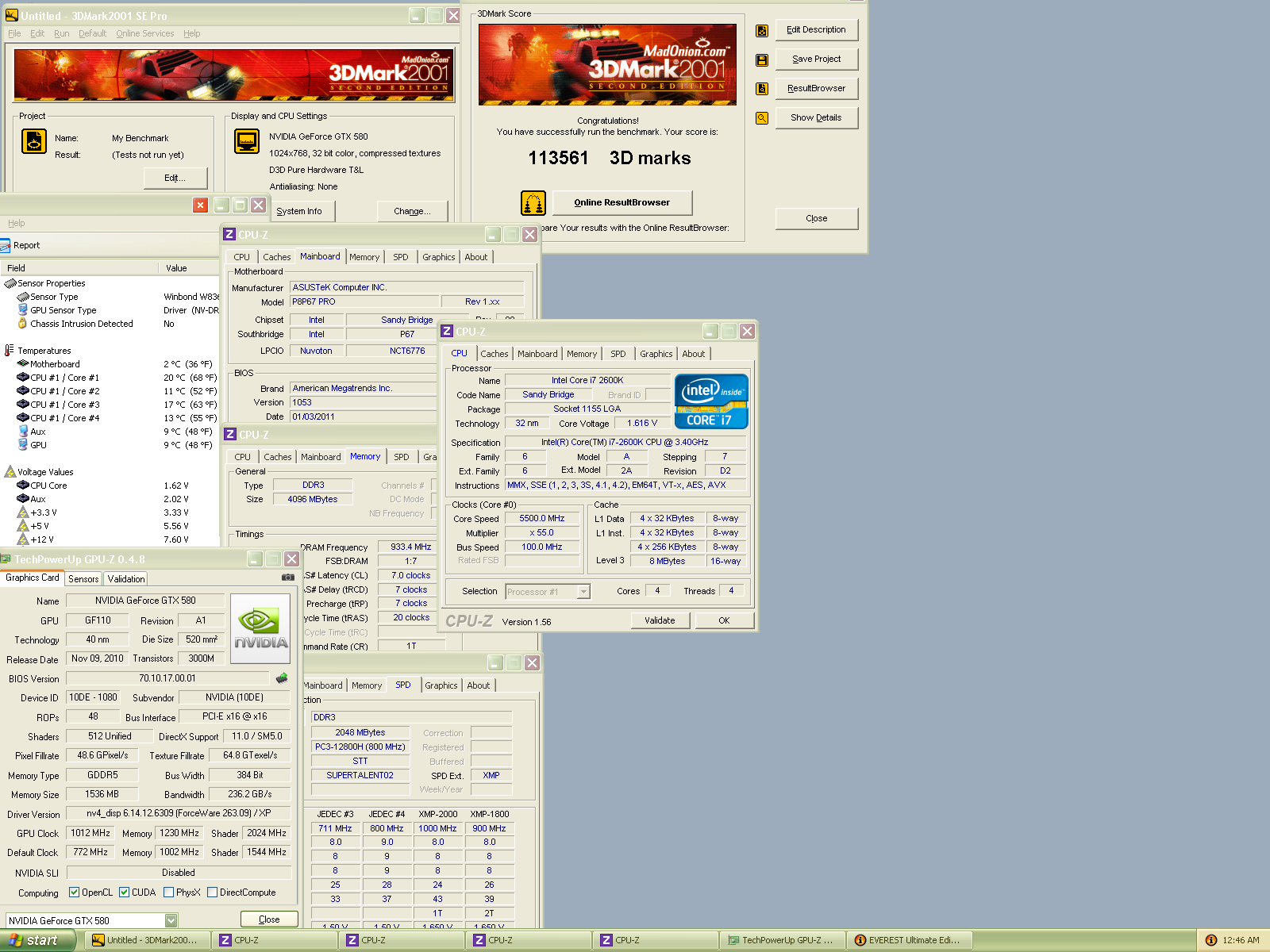
Task: Click the Intel Core i7 logo in CPU-Z
Action: 711,401
